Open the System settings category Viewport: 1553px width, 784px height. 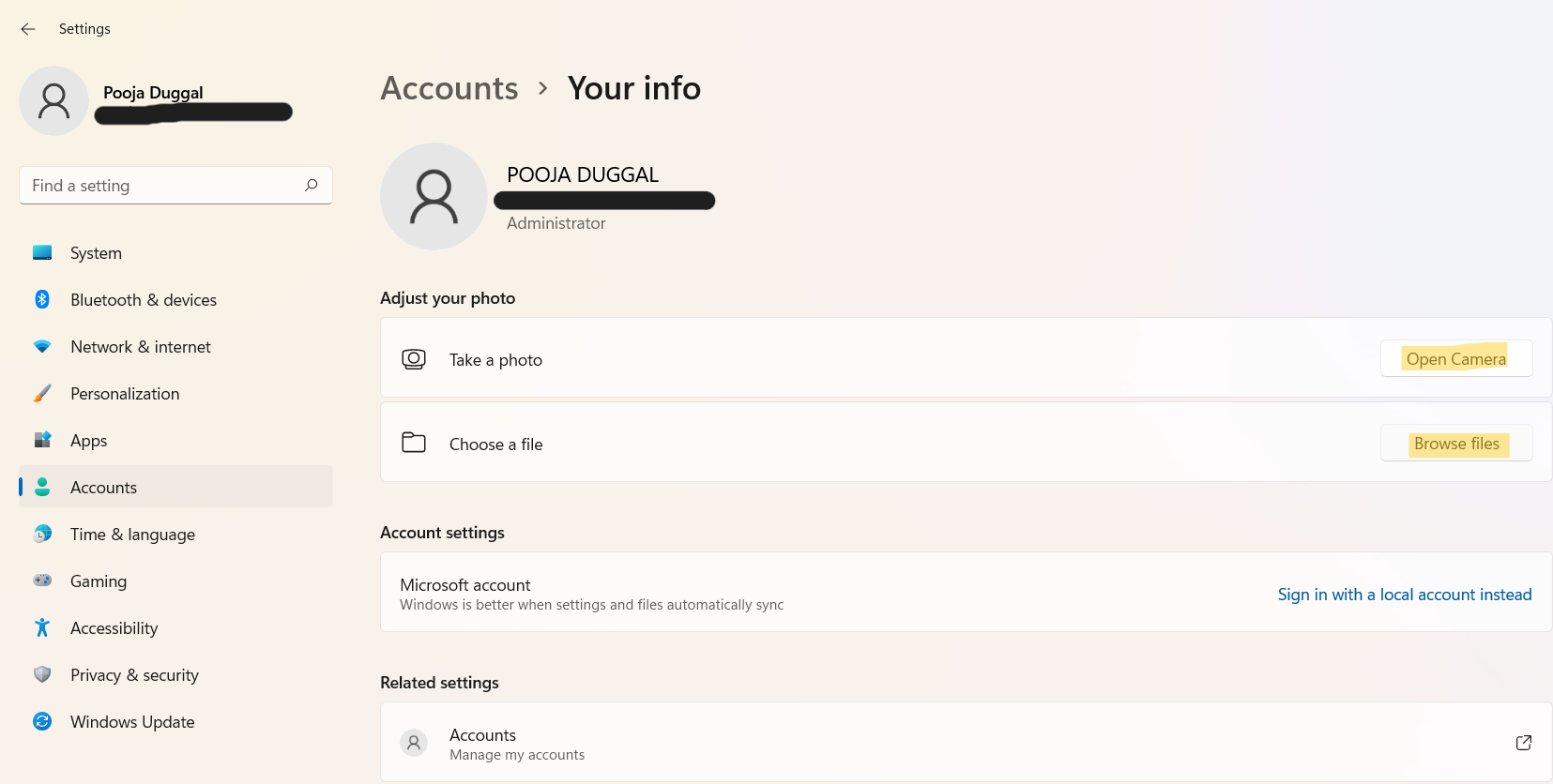pos(96,253)
